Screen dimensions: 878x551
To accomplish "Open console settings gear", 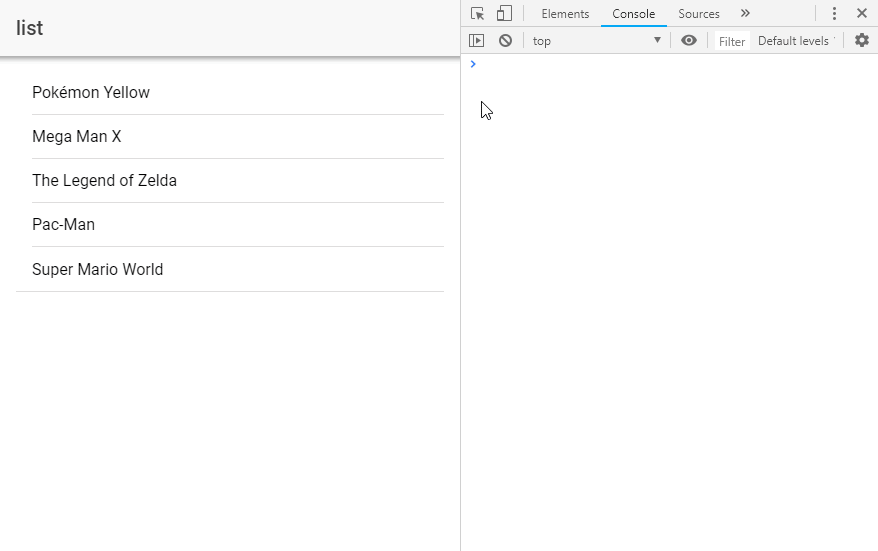I will [862, 40].
